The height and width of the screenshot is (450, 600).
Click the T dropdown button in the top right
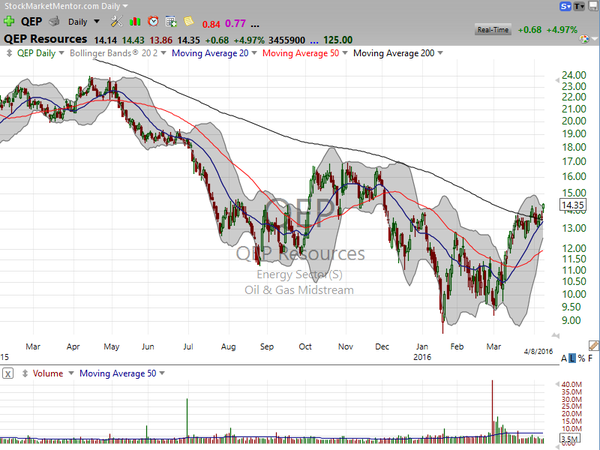click(579, 6)
